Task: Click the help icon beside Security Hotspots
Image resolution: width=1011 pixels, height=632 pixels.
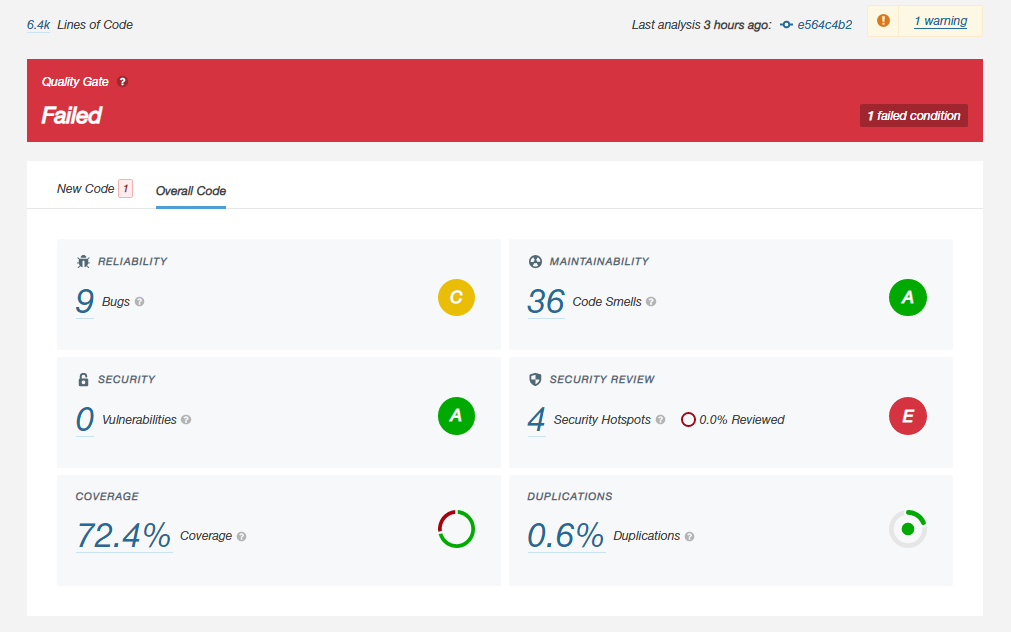Action: pos(660,420)
